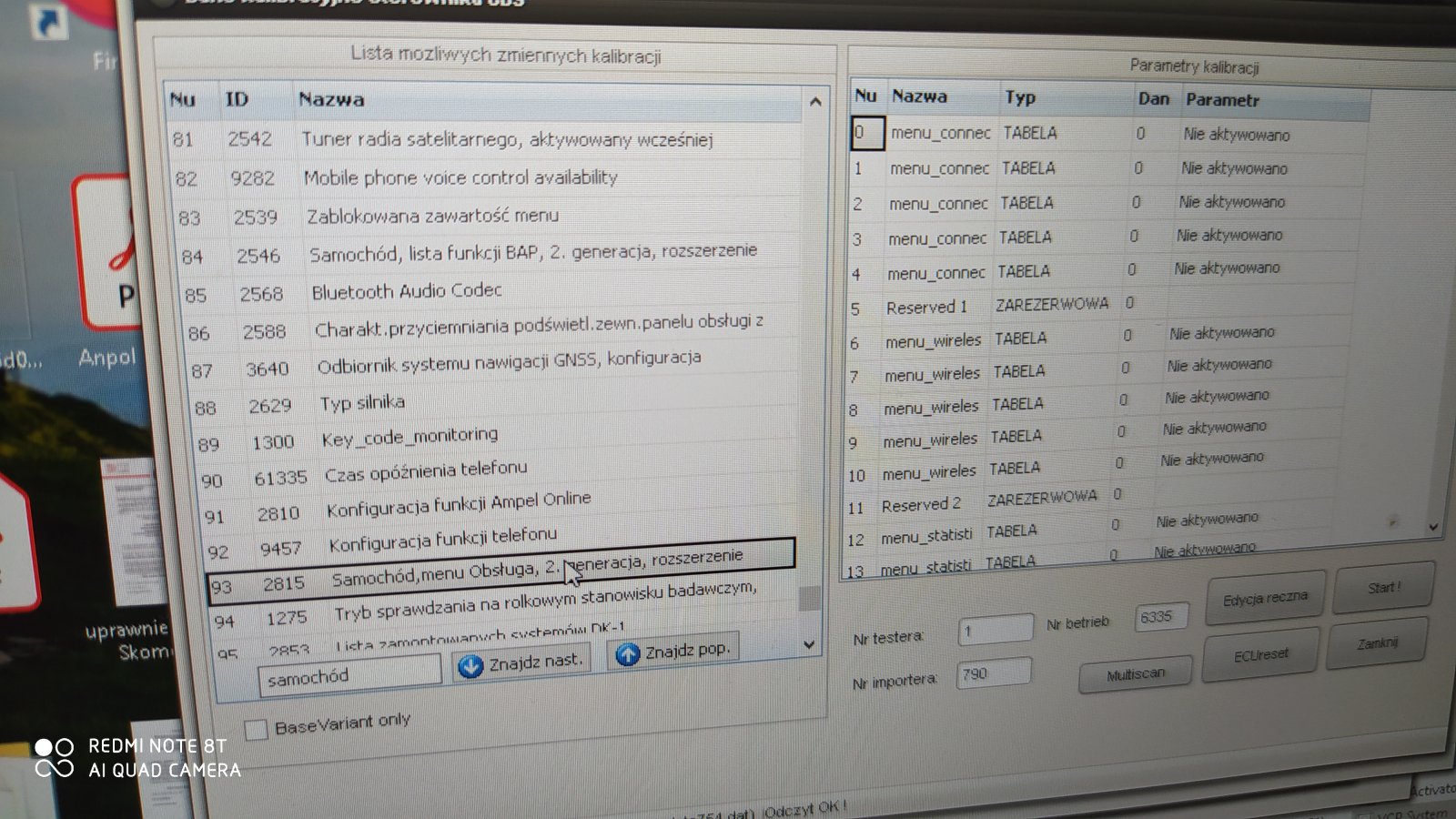The image size is (1456, 819).
Task: Enable the BaseVariant only checkbox
Action: click(x=257, y=729)
